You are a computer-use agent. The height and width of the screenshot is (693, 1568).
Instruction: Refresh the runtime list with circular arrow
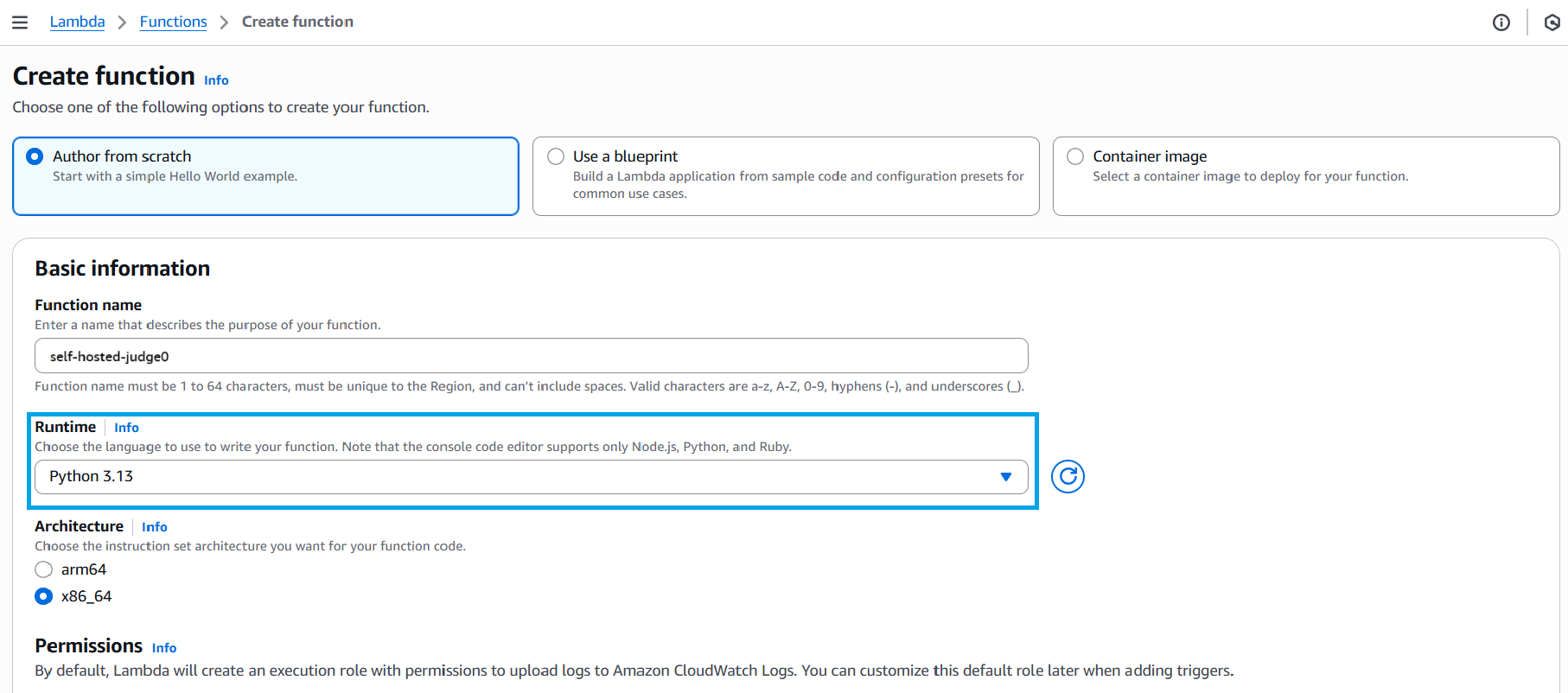coord(1068,476)
